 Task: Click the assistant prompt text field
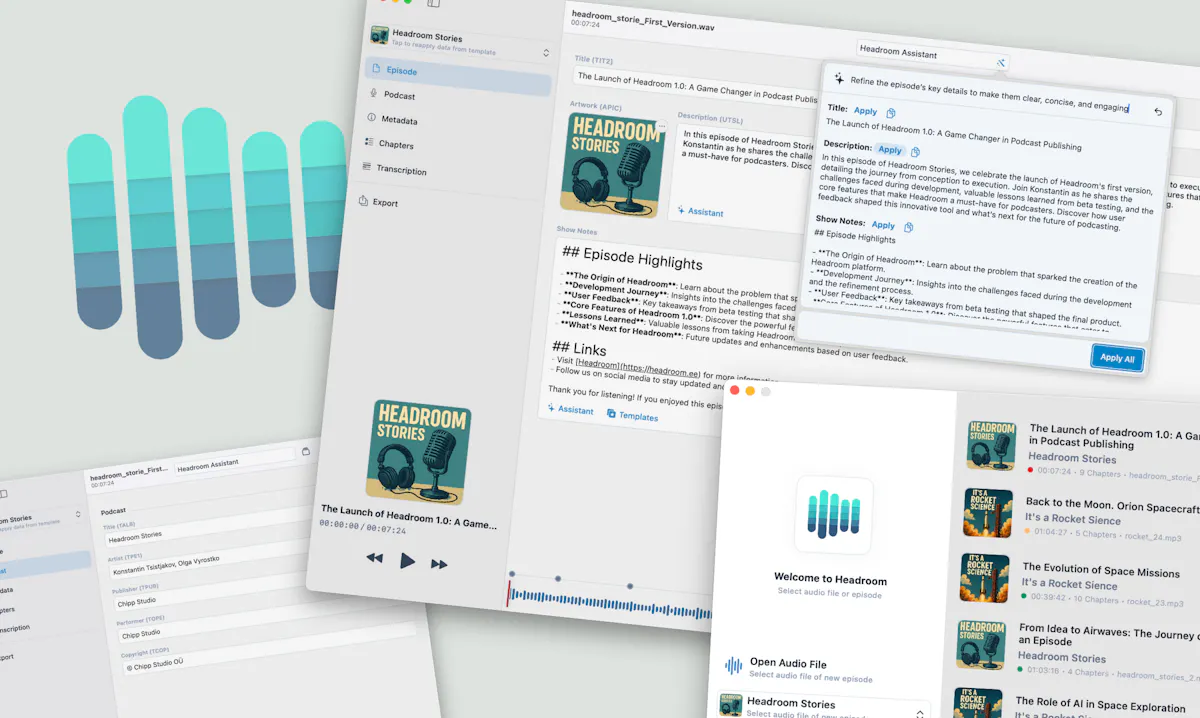click(990, 94)
